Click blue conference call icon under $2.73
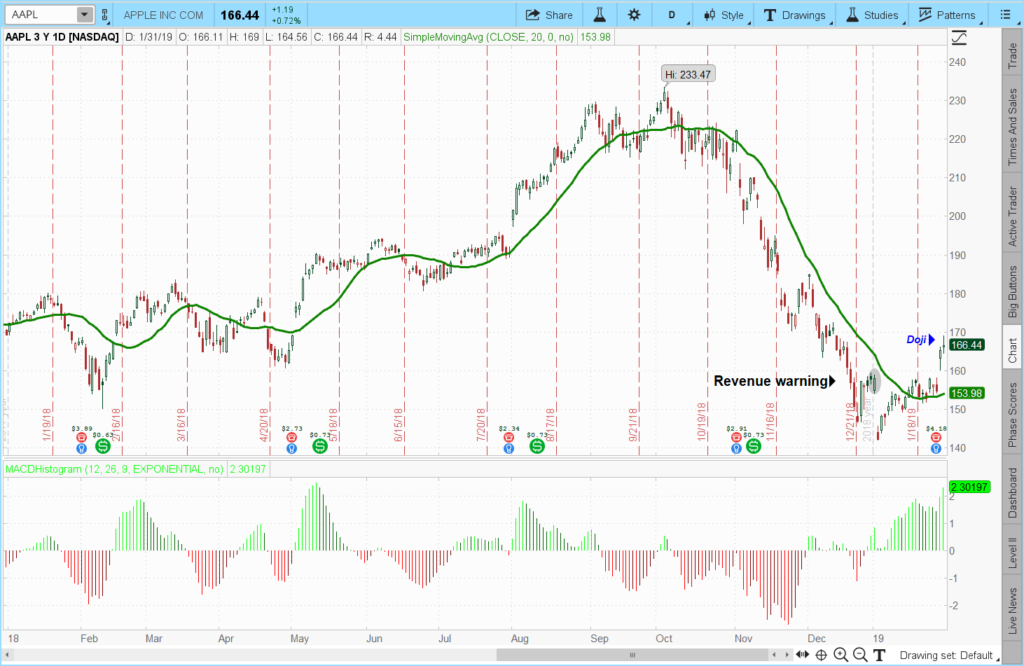The image size is (1024, 666). 292,449
